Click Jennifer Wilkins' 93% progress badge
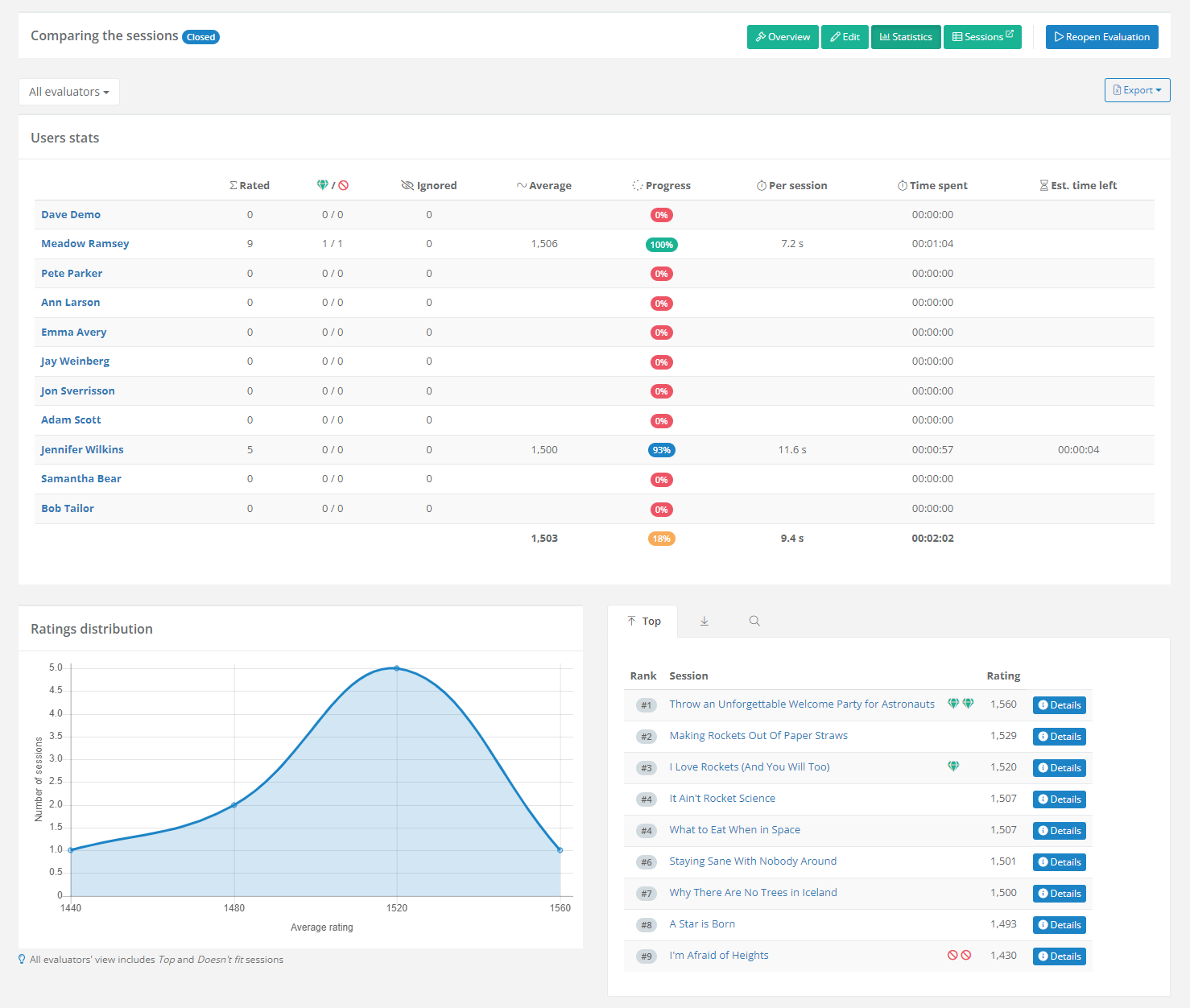Image resolution: width=1190 pixels, height=1008 pixels. coord(661,450)
